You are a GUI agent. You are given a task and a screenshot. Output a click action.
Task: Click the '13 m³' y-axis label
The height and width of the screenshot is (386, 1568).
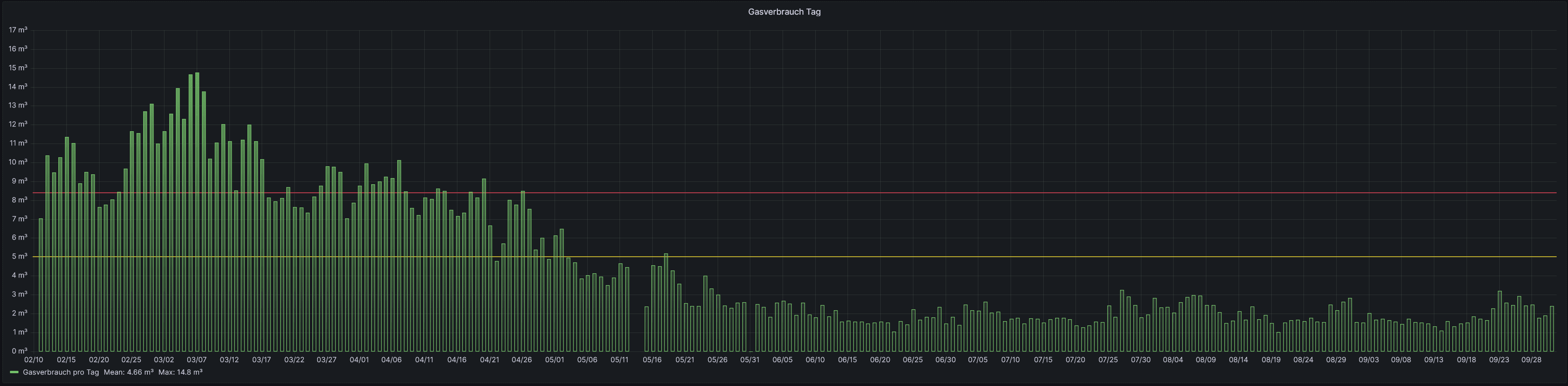(18, 105)
